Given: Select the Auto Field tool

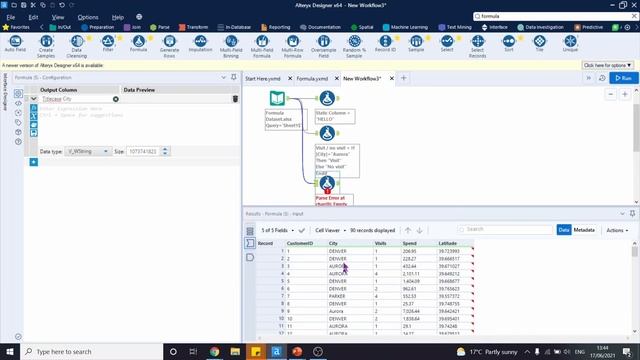Looking at the screenshot, I should 15,44.
